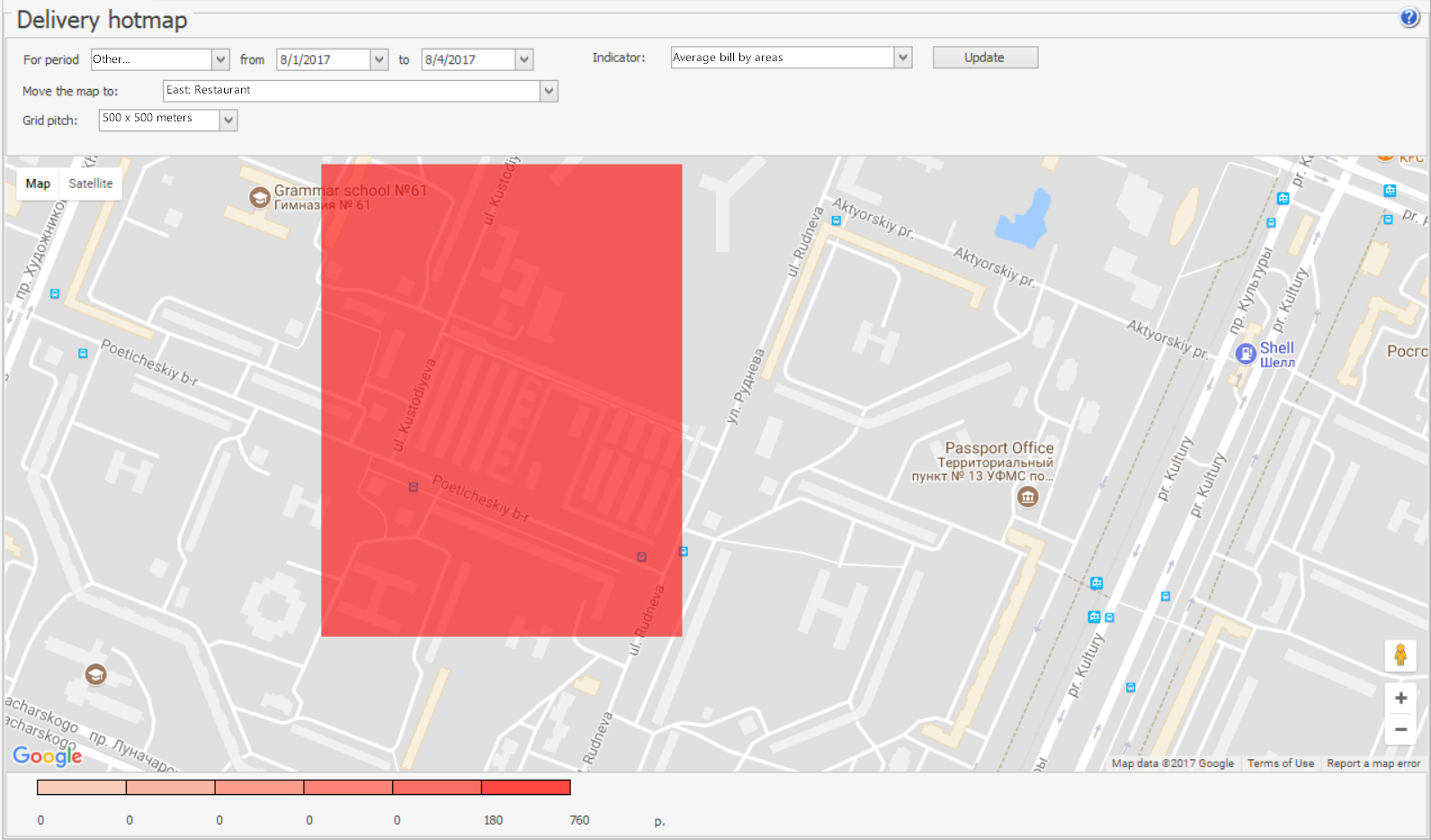Image resolution: width=1431 pixels, height=840 pixels.
Task: Click the help question mark icon
Action: pyautogui.click(x=1409, y=18)
